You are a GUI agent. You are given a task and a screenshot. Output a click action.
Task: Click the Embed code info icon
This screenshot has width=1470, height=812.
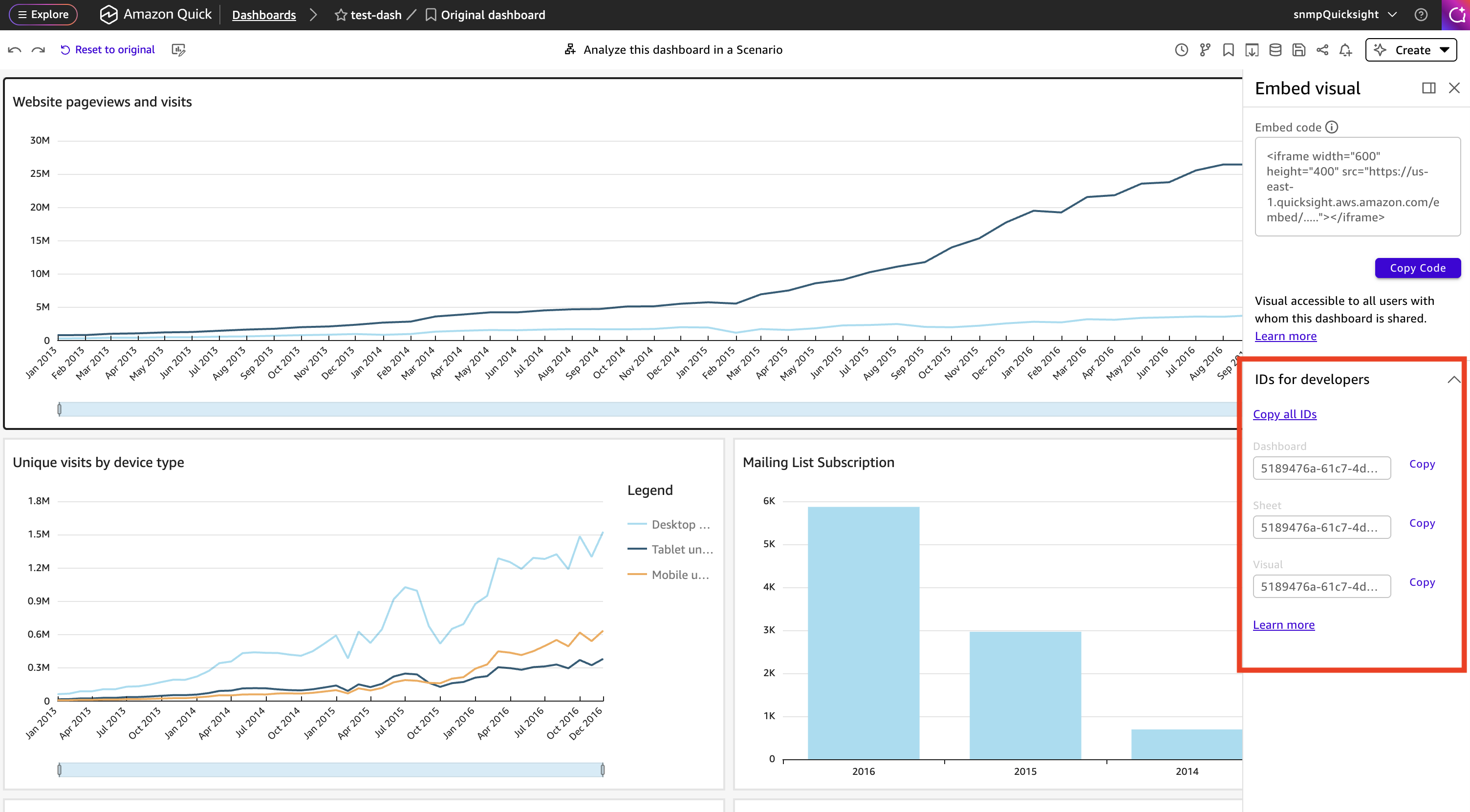click(1331, 127)
